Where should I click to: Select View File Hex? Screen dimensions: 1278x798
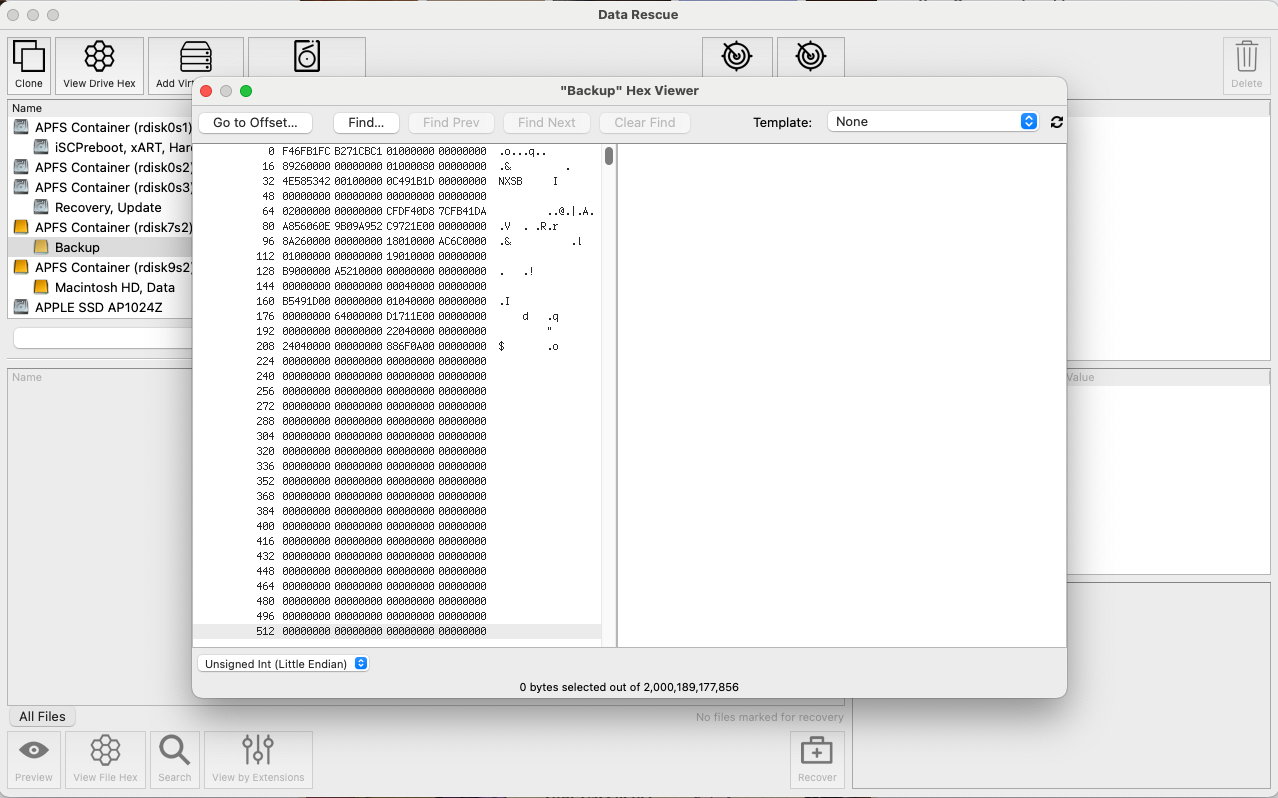pos(104,759)
